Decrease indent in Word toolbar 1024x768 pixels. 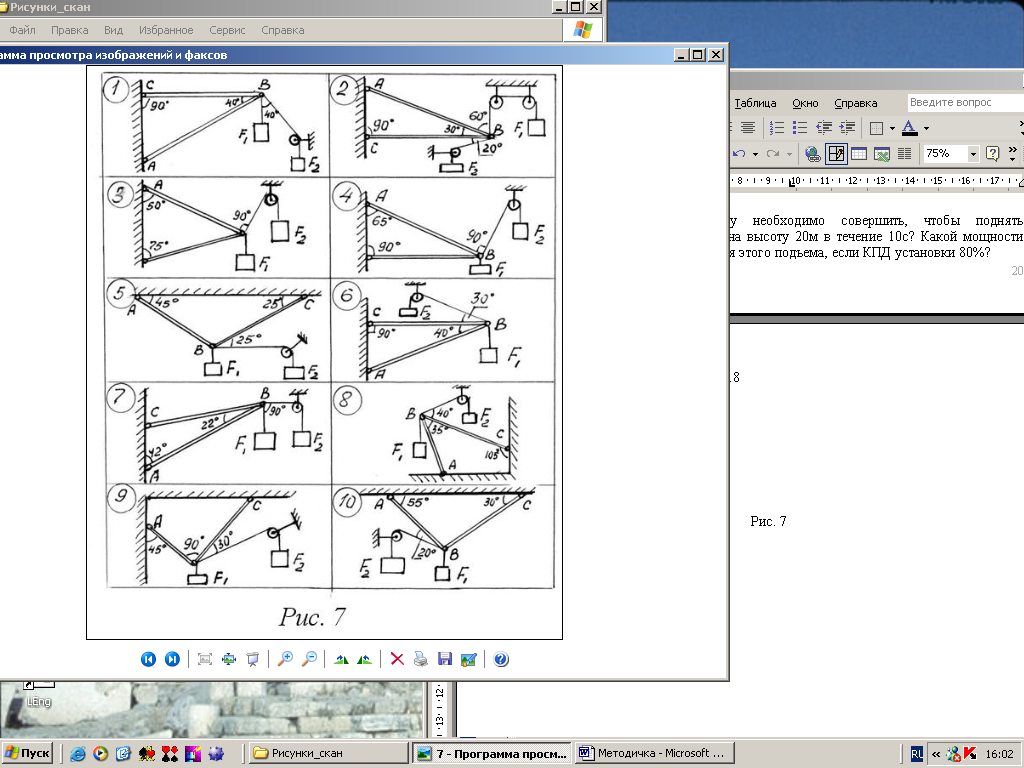coord(824,128)
